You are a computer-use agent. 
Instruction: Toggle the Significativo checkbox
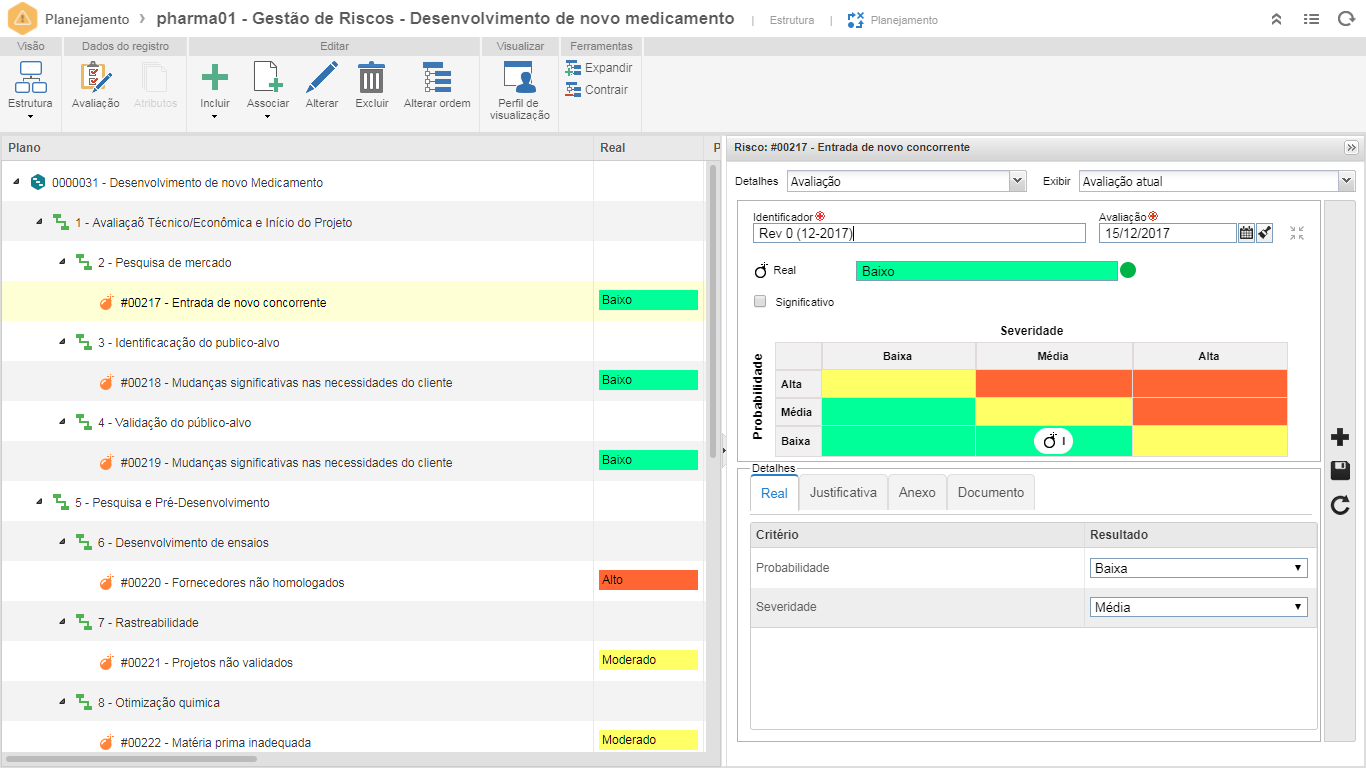pos(760,301)
